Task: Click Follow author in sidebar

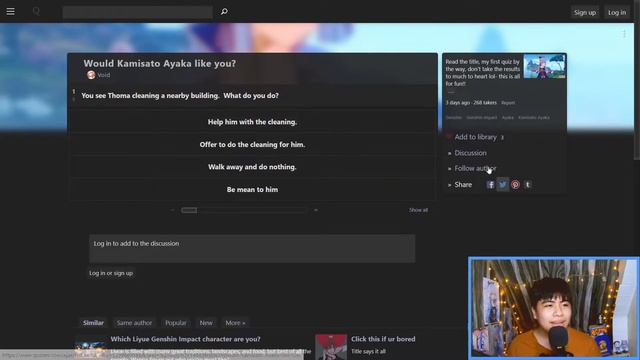Action: coord(475,168)
